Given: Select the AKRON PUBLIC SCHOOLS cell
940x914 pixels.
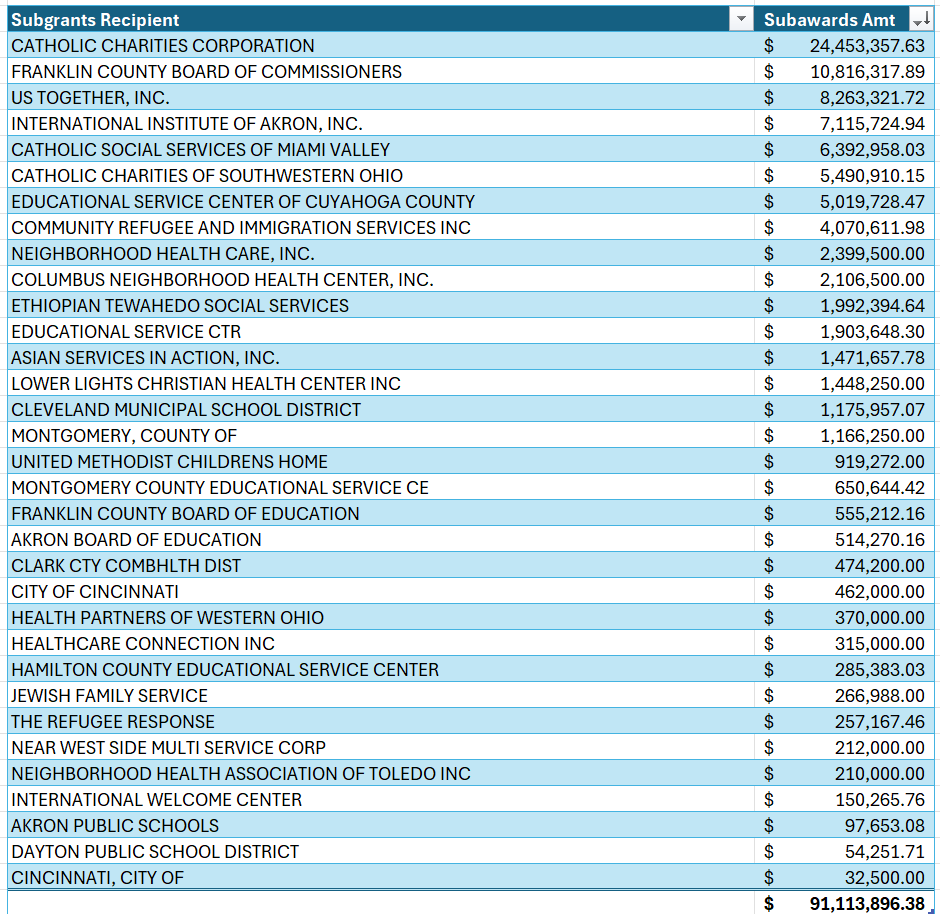Looking at the screenshot, I should [x=381, y=826].
